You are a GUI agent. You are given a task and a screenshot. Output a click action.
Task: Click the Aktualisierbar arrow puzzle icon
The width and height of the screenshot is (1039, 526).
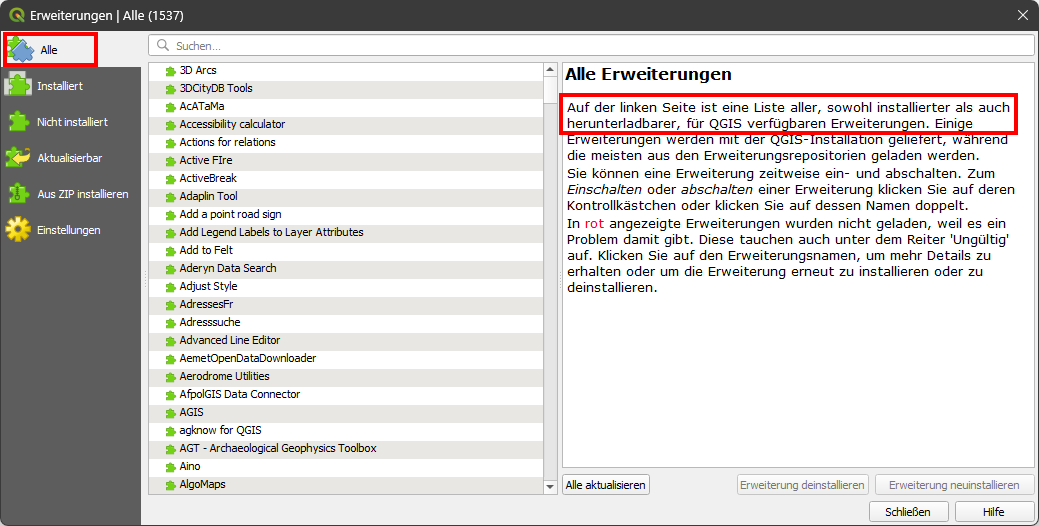[18, 158]
